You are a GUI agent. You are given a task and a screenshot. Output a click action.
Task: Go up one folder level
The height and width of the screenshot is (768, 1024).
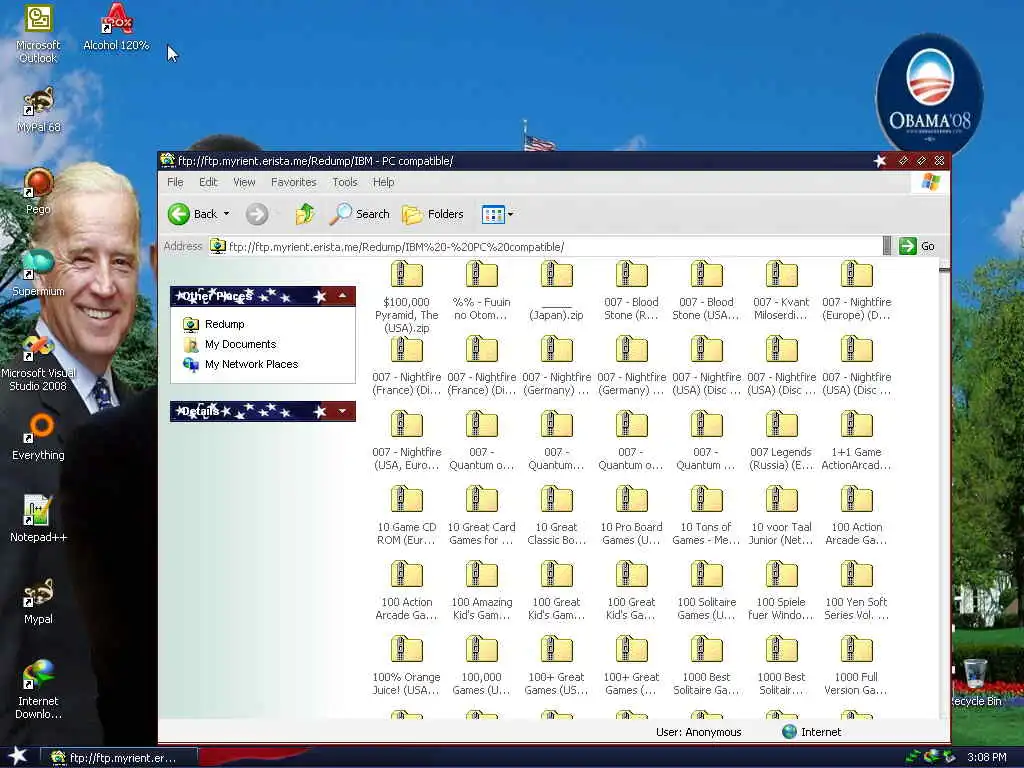[x=305, y=214]
